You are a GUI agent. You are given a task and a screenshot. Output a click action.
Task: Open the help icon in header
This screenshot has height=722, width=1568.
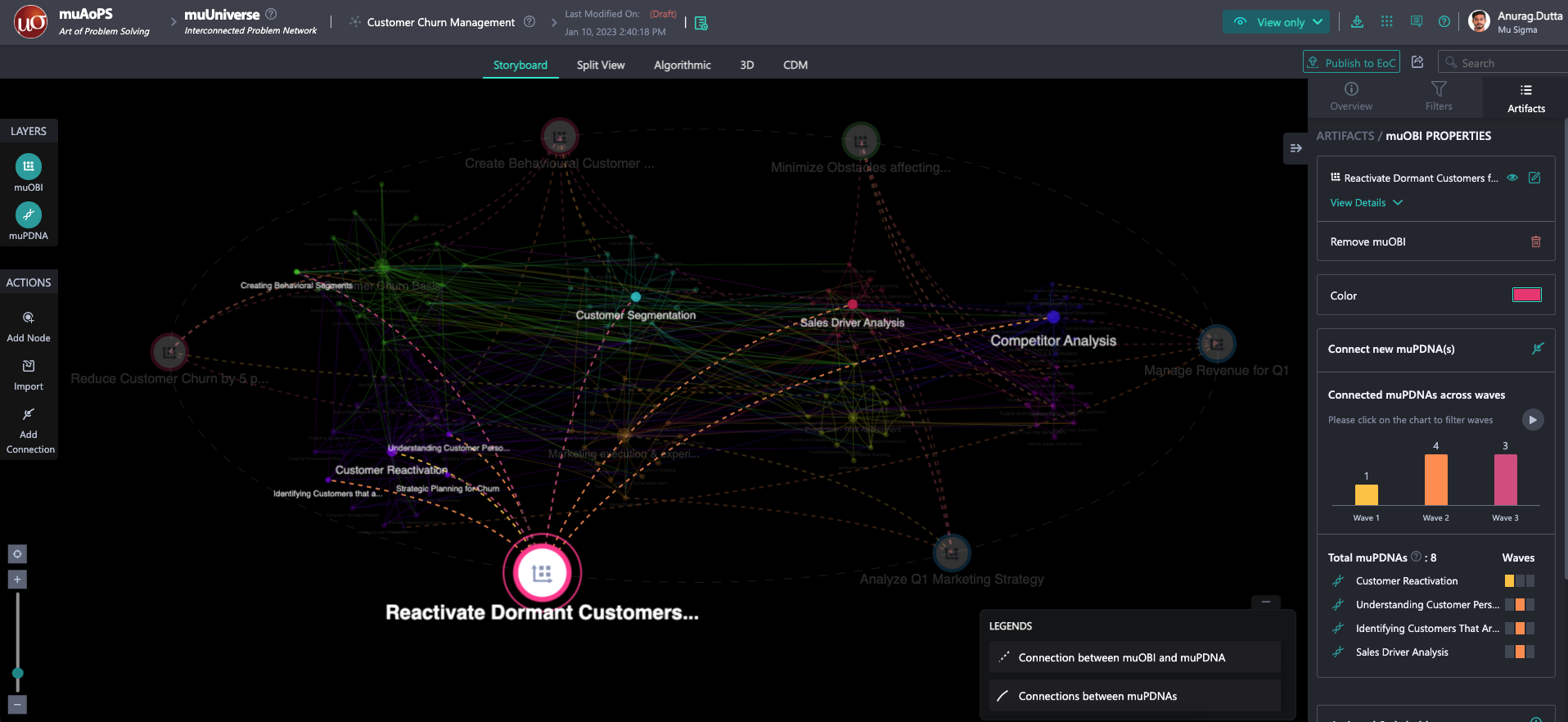(1444, 22)
